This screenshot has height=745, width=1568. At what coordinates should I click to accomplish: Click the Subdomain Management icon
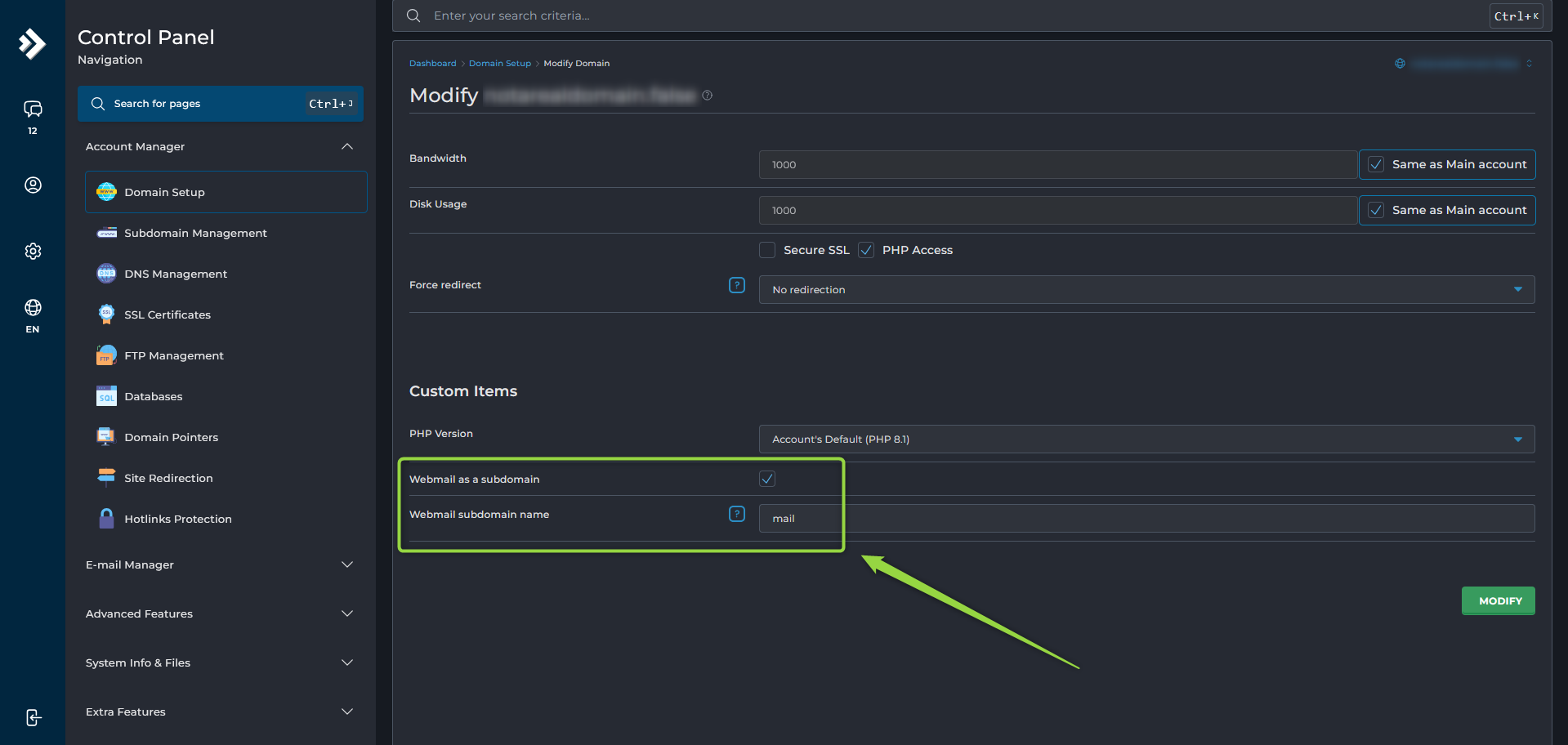[106, 233]
